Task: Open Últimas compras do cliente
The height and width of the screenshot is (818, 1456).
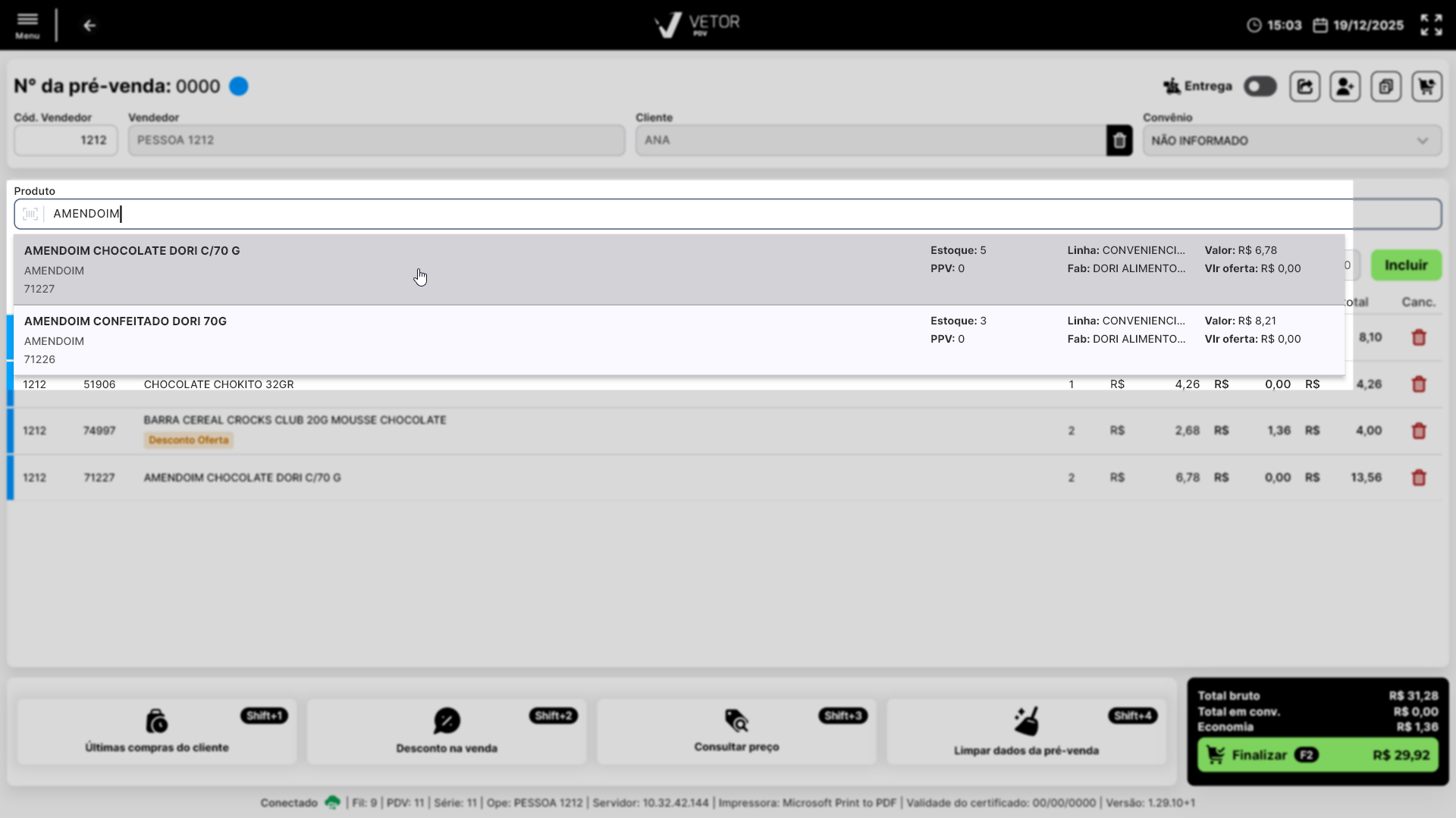Action: pos(157,732)
